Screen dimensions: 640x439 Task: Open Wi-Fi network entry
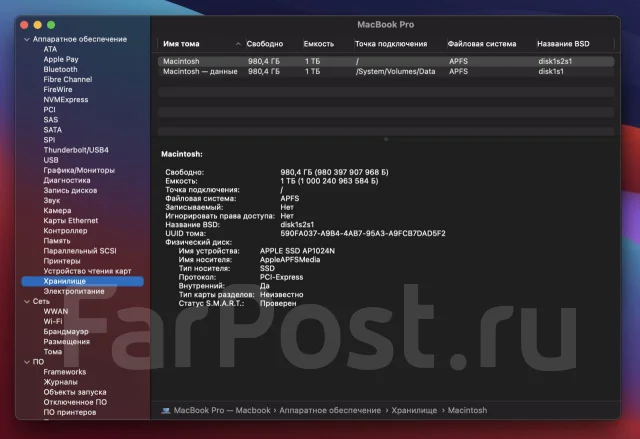[53, 321]
